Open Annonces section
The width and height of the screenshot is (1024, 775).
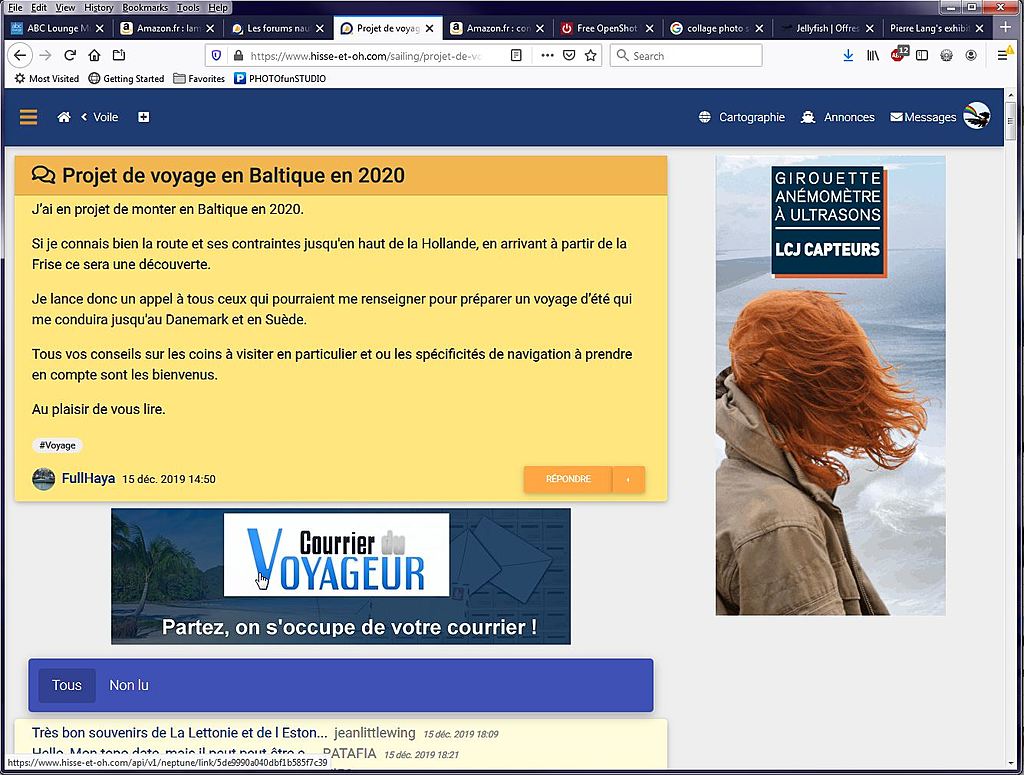click(x=838, y=117)
